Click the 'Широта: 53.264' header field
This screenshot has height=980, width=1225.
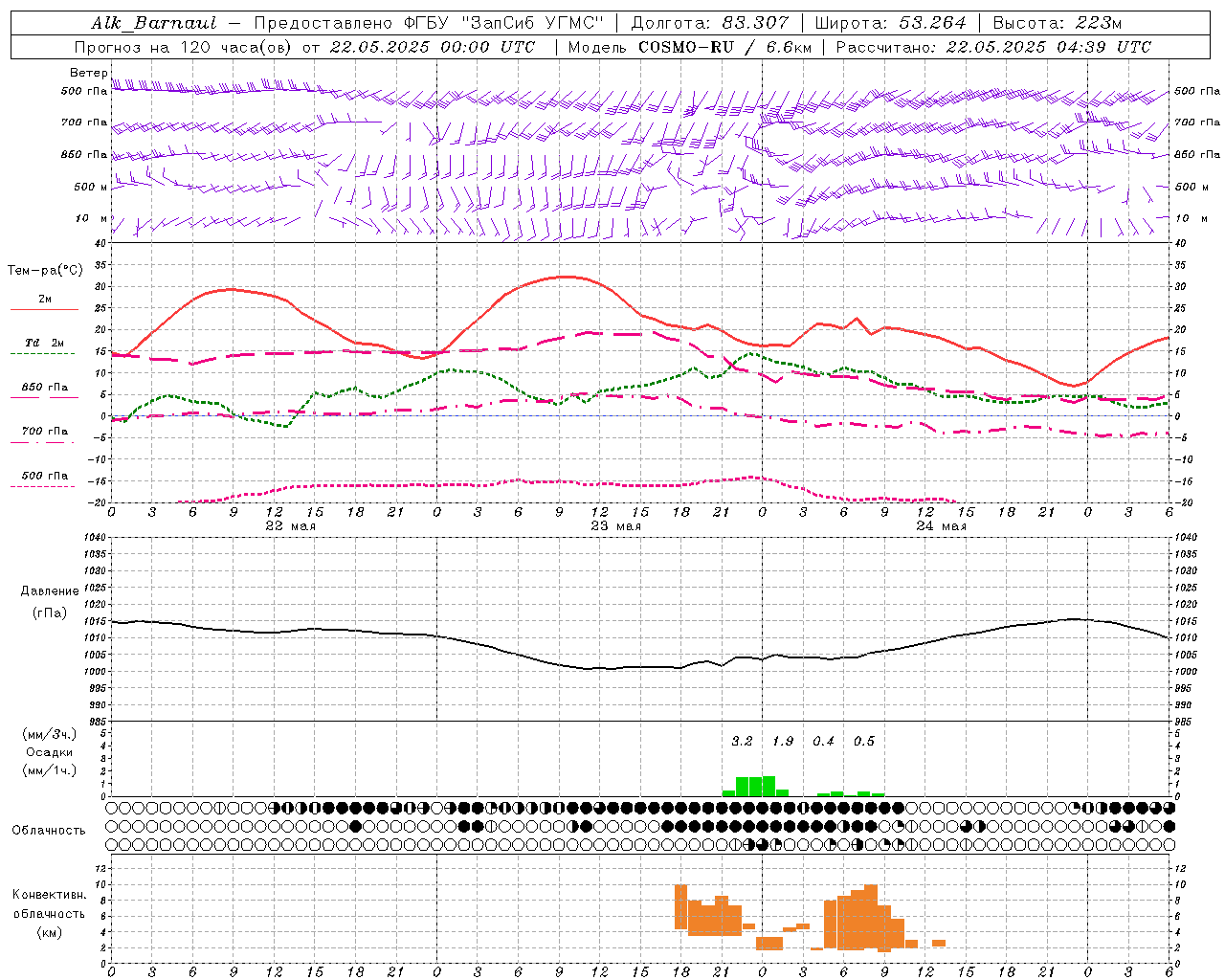[x=891, y=23]
